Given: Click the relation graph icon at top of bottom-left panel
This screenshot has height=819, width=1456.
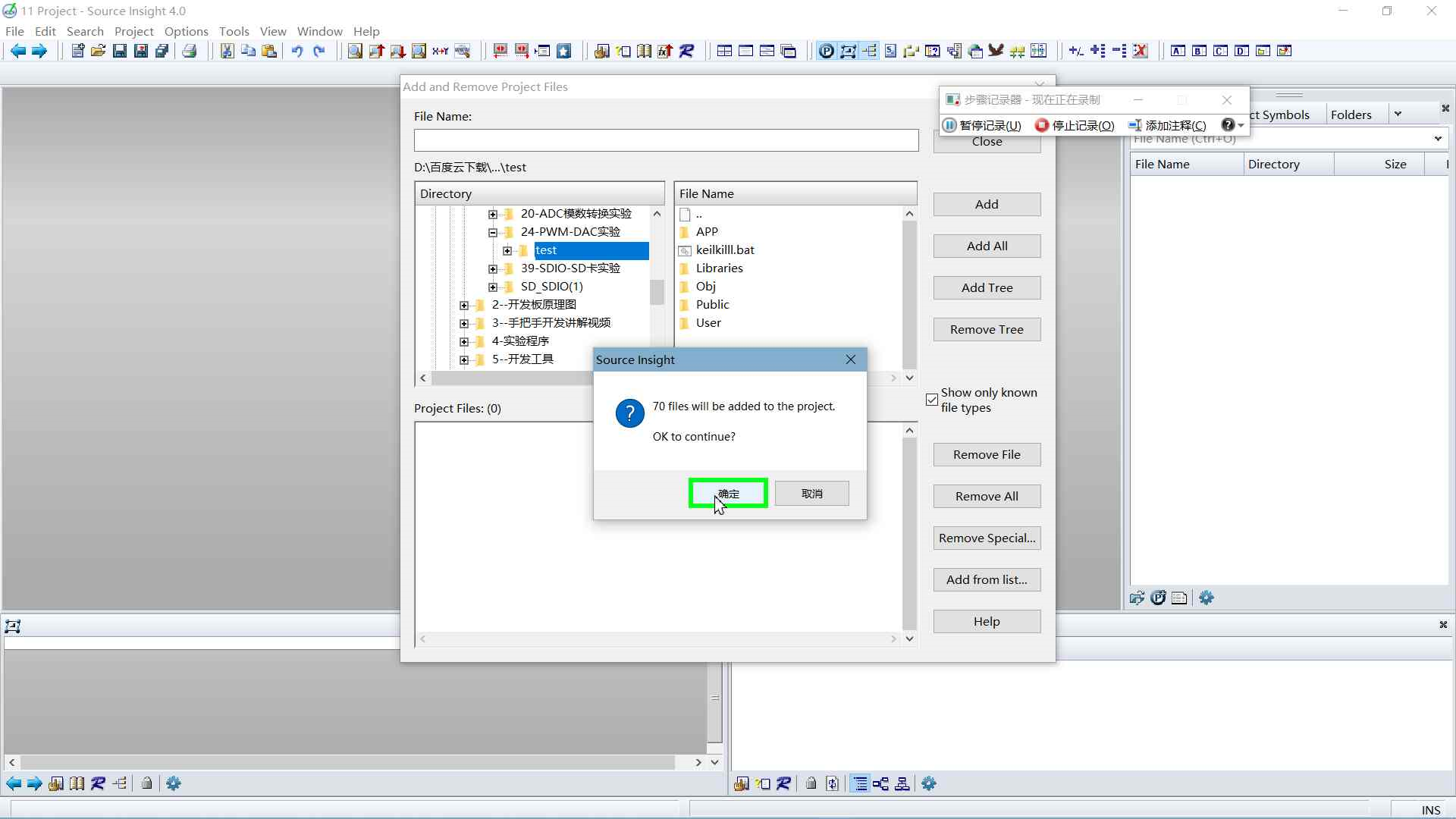Looking at the screenshot, I should [x=13, y=626].
